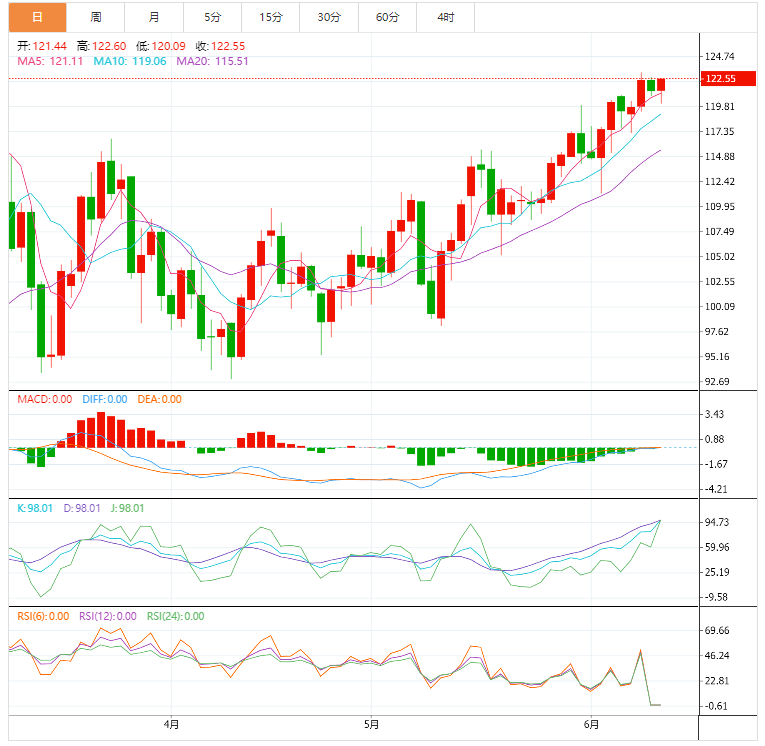Viewport: 765px width, 746px height.
Task: Select the 日 daily chart tab
Action: coord(38,17)
